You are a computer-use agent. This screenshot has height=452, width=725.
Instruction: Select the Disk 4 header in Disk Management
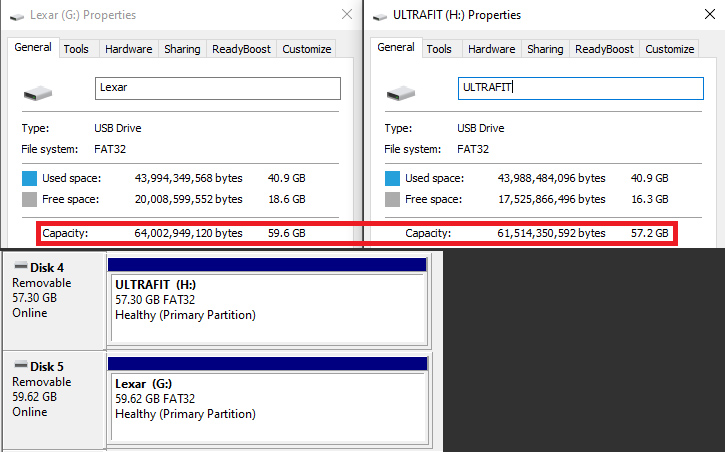coord(55,300)
